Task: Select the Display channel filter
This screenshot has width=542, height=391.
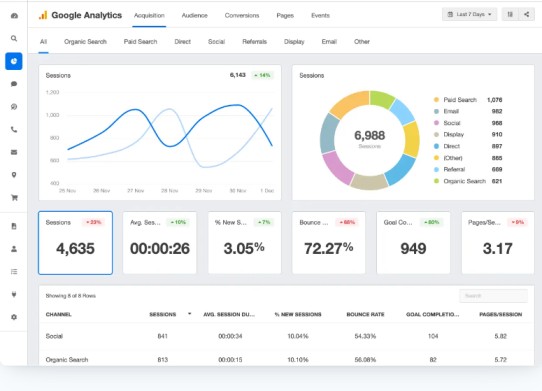Action: (x=294, y=42)
